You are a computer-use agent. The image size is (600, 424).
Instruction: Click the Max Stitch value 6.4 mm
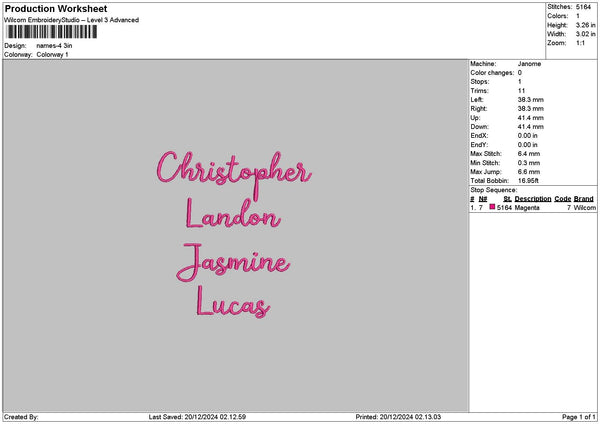click(529, 154)
